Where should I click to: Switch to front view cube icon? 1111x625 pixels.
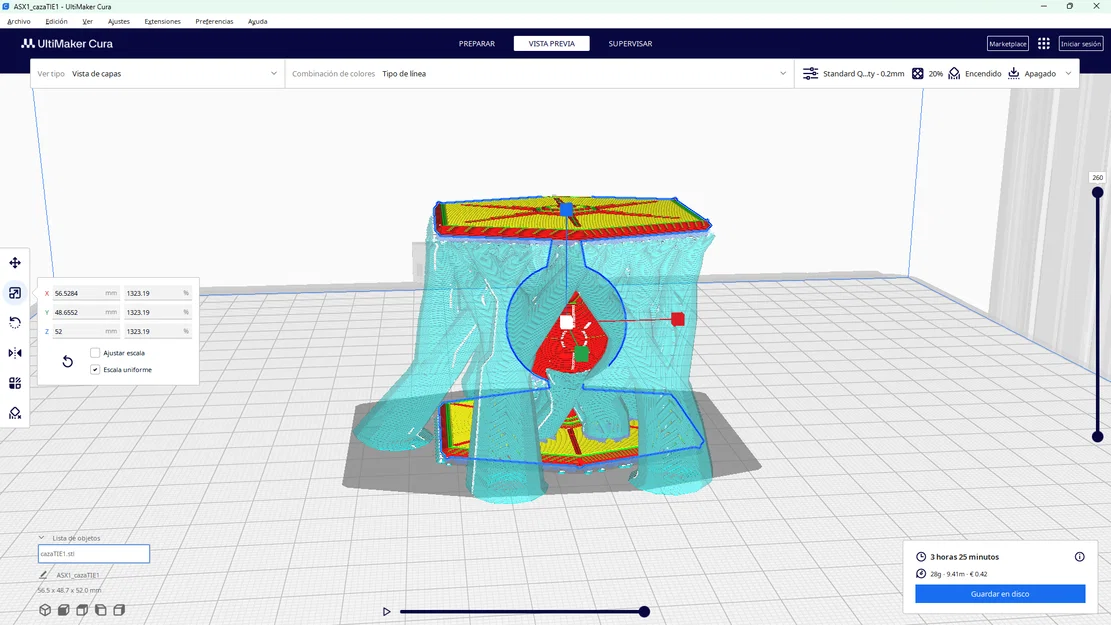pos(63,609)
